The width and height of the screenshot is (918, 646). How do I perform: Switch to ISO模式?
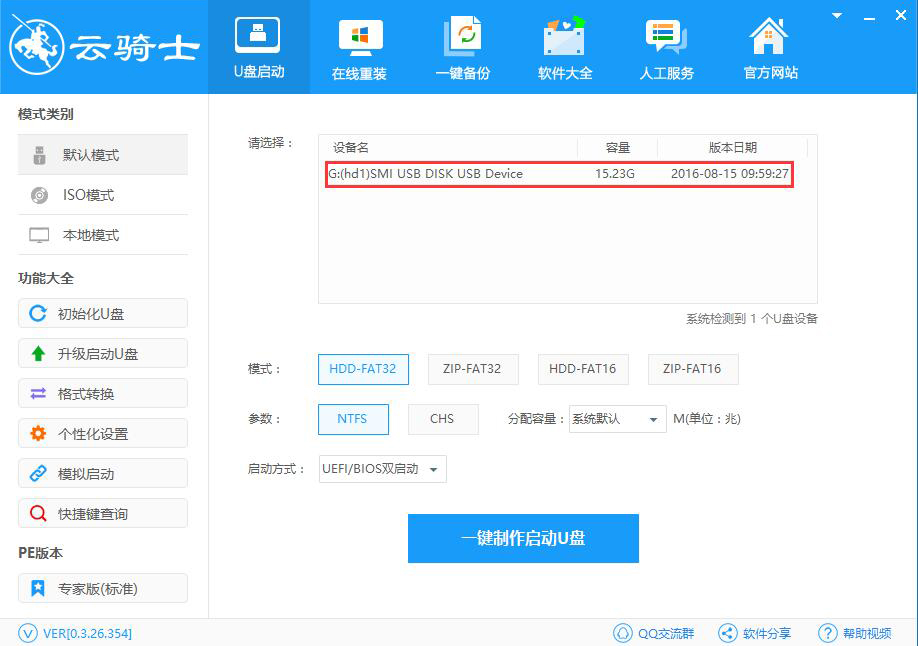point(102,195)
